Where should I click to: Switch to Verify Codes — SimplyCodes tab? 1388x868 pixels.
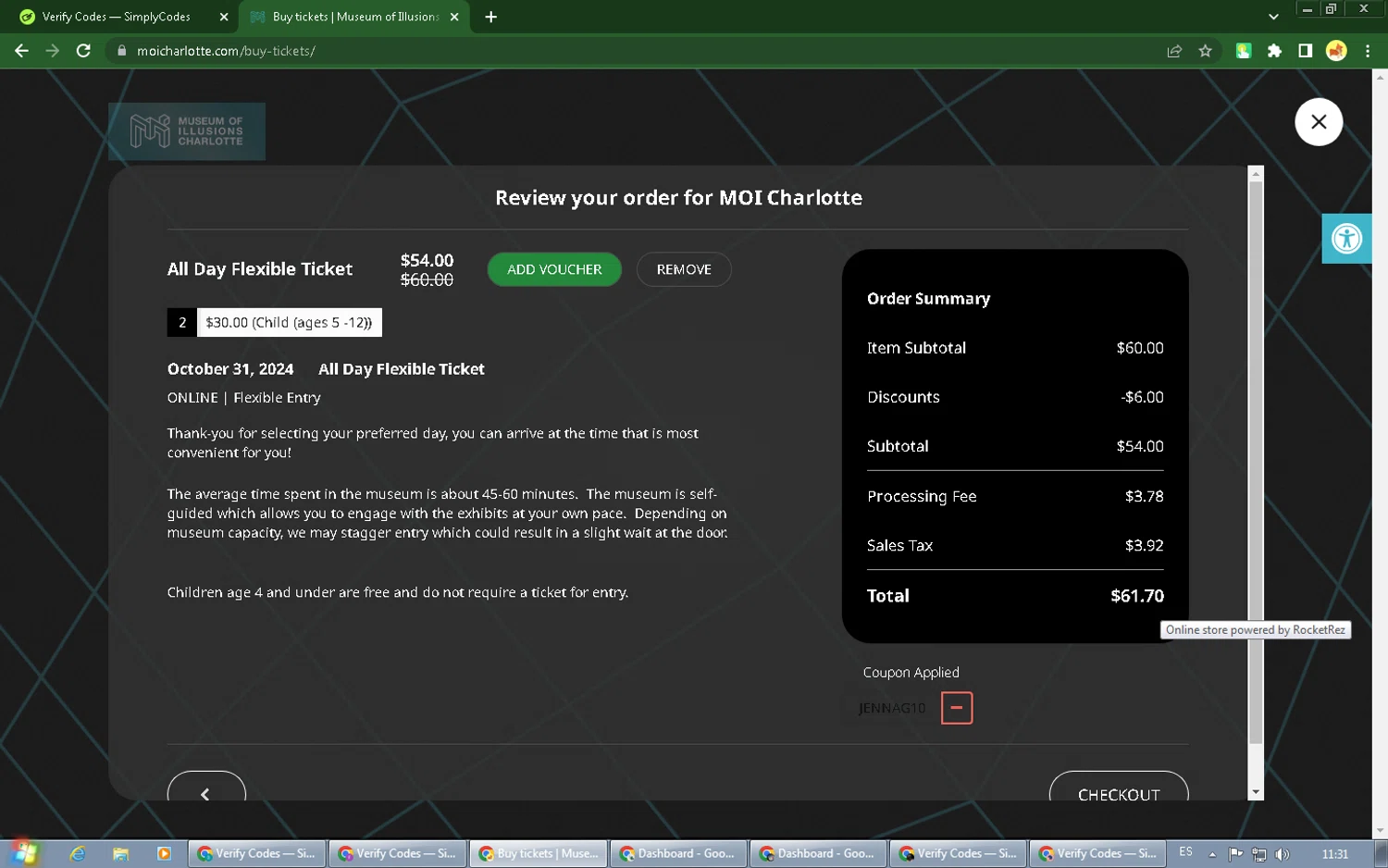click(x=117, y=17)
